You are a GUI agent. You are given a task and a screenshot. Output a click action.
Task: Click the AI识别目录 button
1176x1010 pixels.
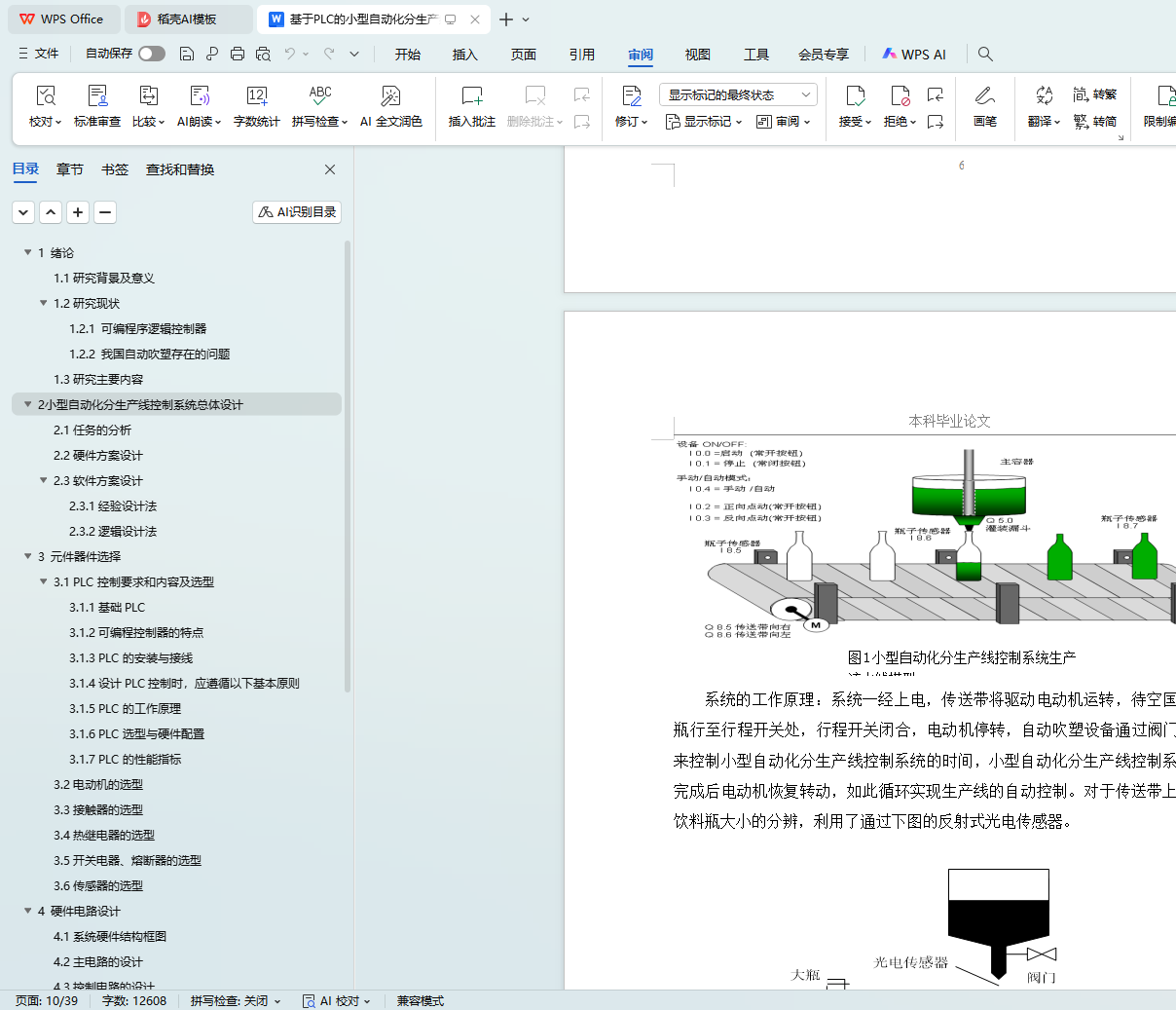297,212
